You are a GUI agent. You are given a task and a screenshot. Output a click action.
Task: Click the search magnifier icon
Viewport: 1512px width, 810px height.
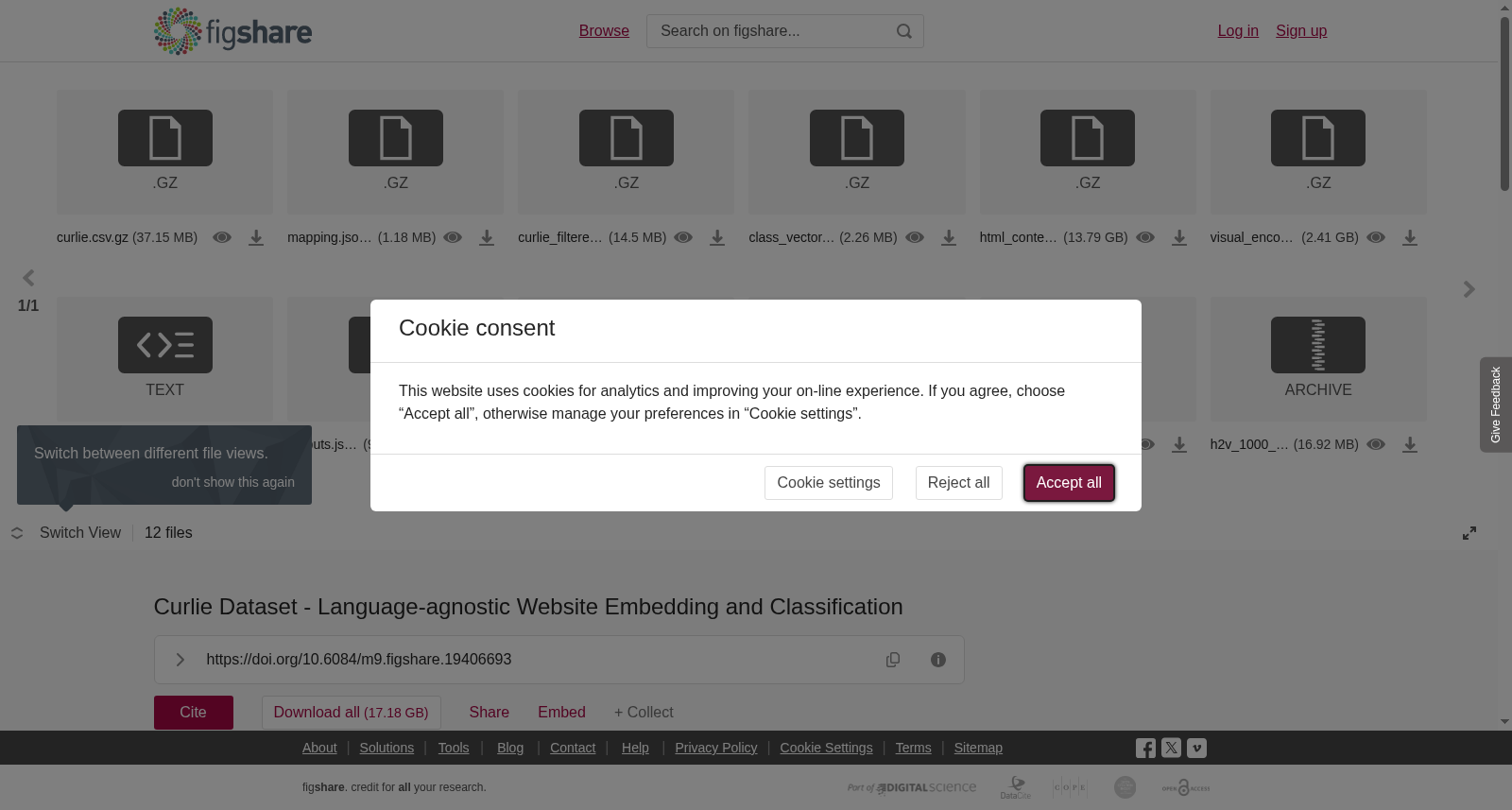(904, 31)
